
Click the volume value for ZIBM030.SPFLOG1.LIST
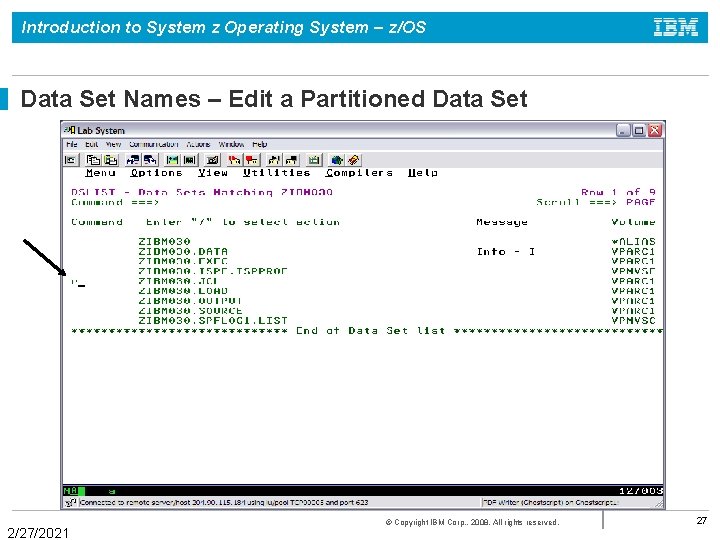pyautogui.click(x=633, y=321)
